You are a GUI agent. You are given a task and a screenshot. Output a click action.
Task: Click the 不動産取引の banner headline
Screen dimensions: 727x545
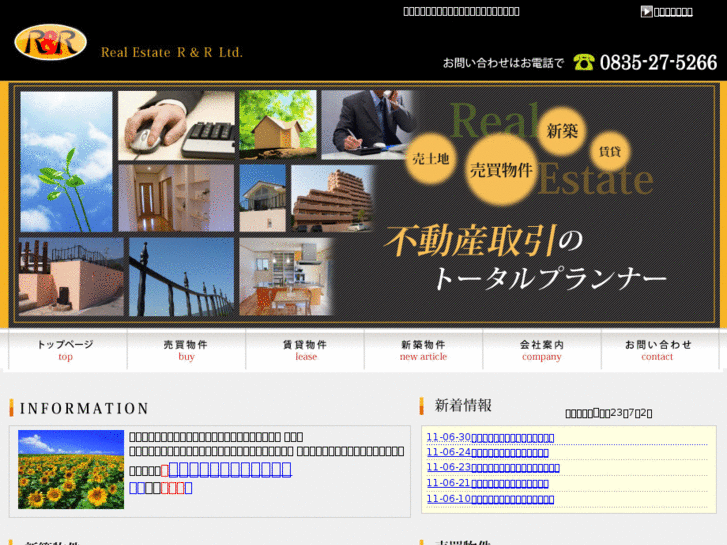(484, 241)
